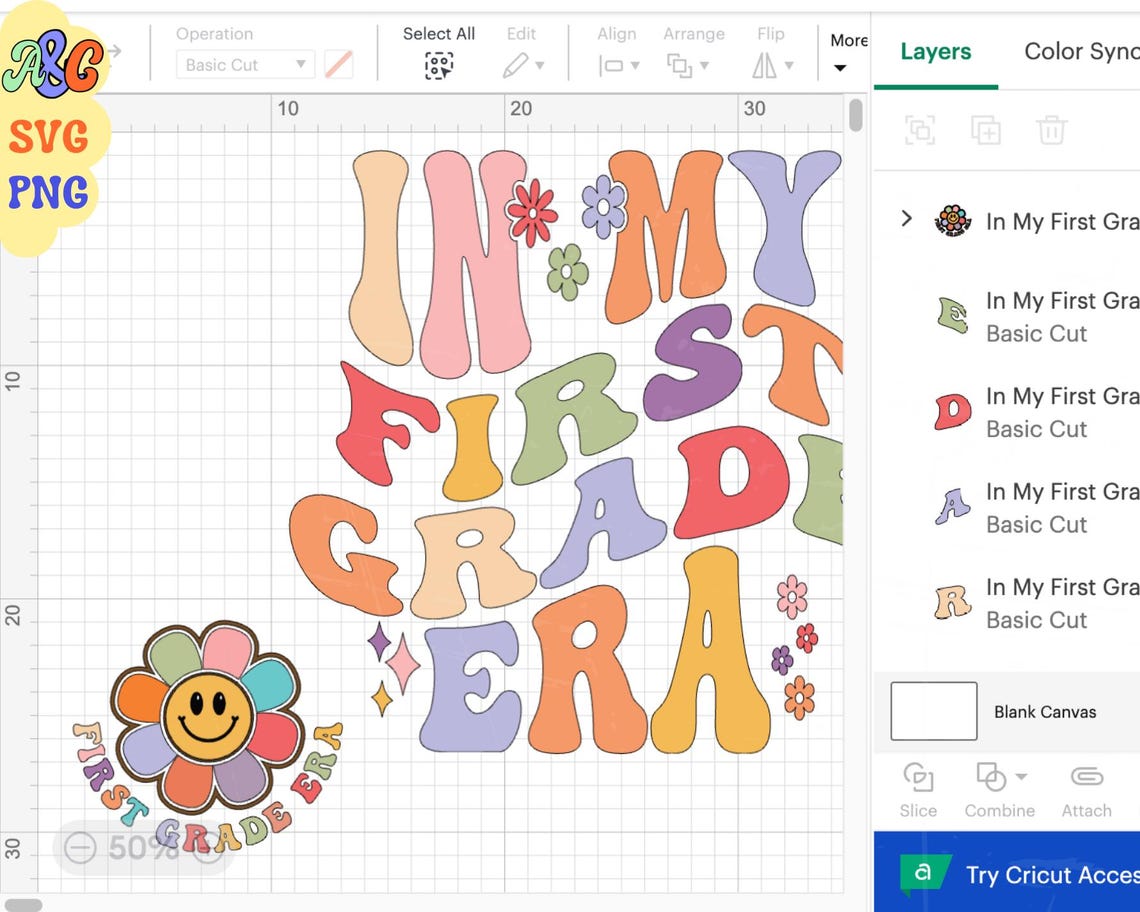Click the duplicate layer icon
The height and width of the screenshot is (912, 1140).
click(x=986, y=130)
